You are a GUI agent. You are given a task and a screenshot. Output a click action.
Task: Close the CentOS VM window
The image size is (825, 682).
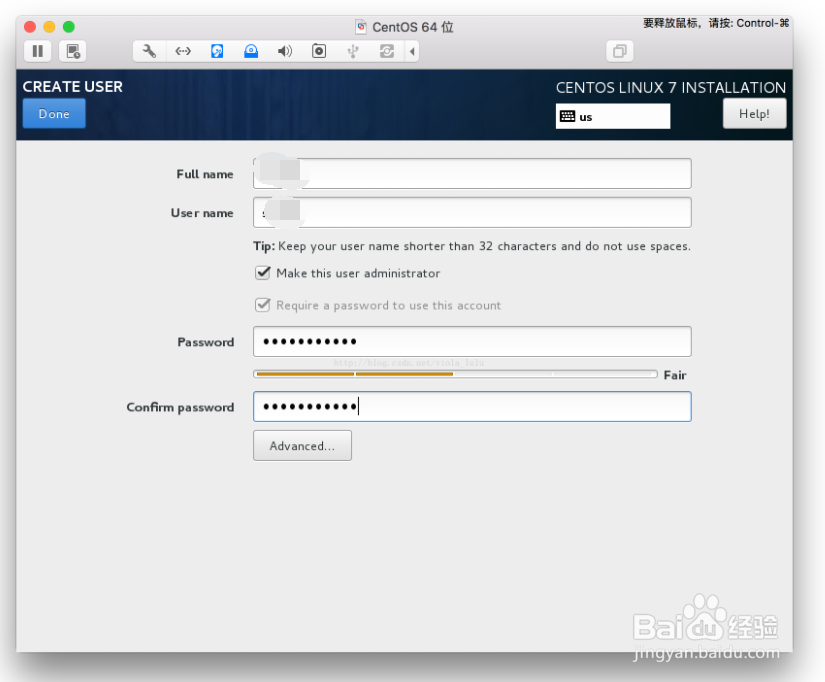30,27
